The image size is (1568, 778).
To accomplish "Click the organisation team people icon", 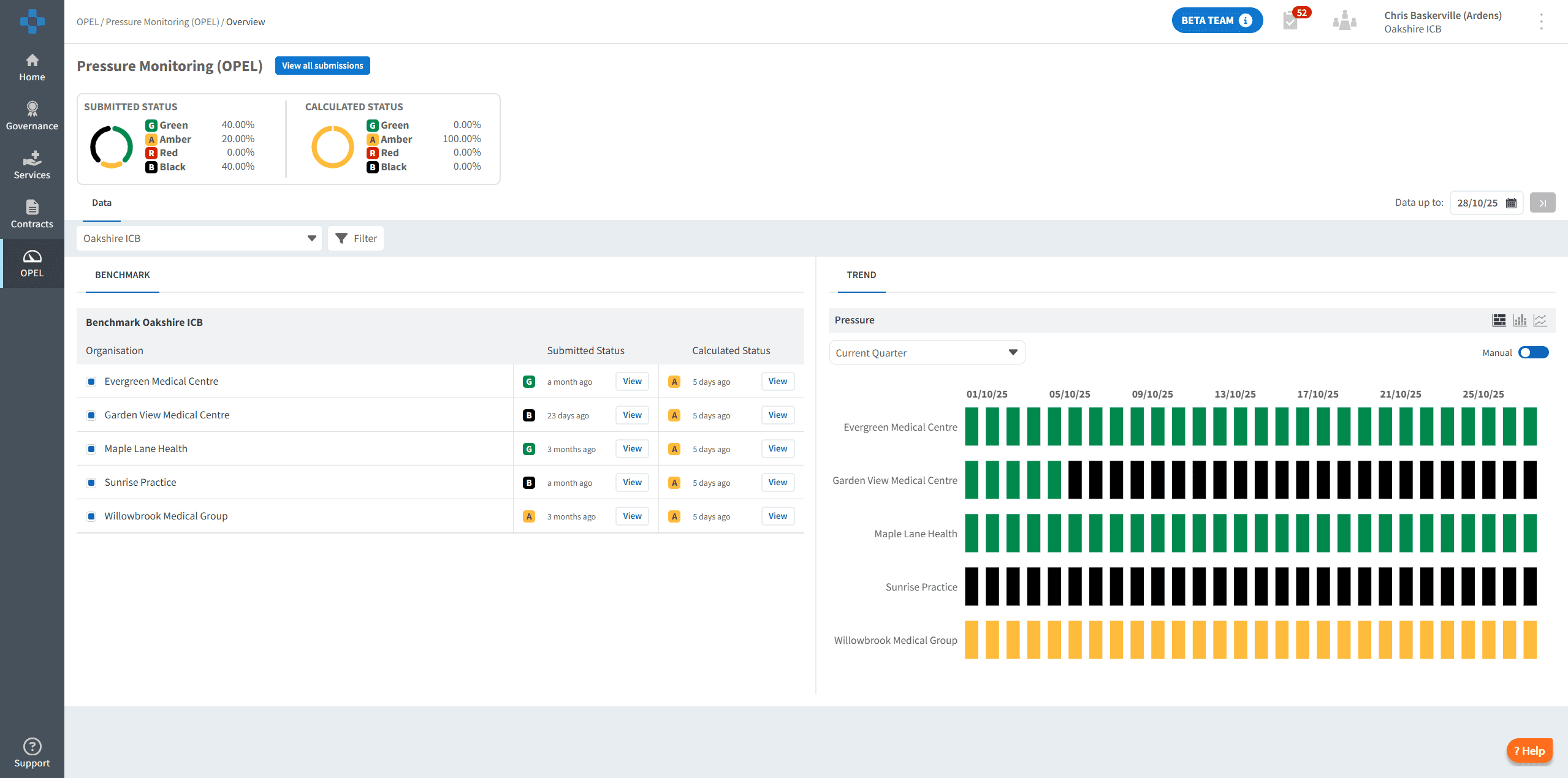I will 1344,21.
